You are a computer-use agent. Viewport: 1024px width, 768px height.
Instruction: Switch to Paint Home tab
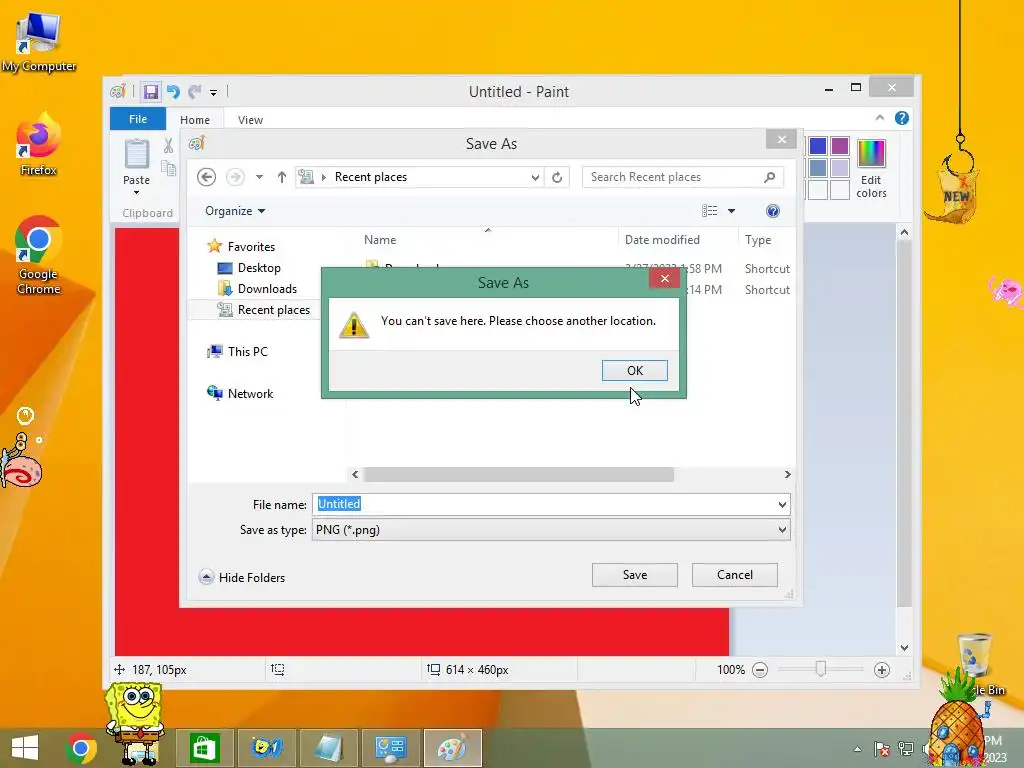point(195,120)
